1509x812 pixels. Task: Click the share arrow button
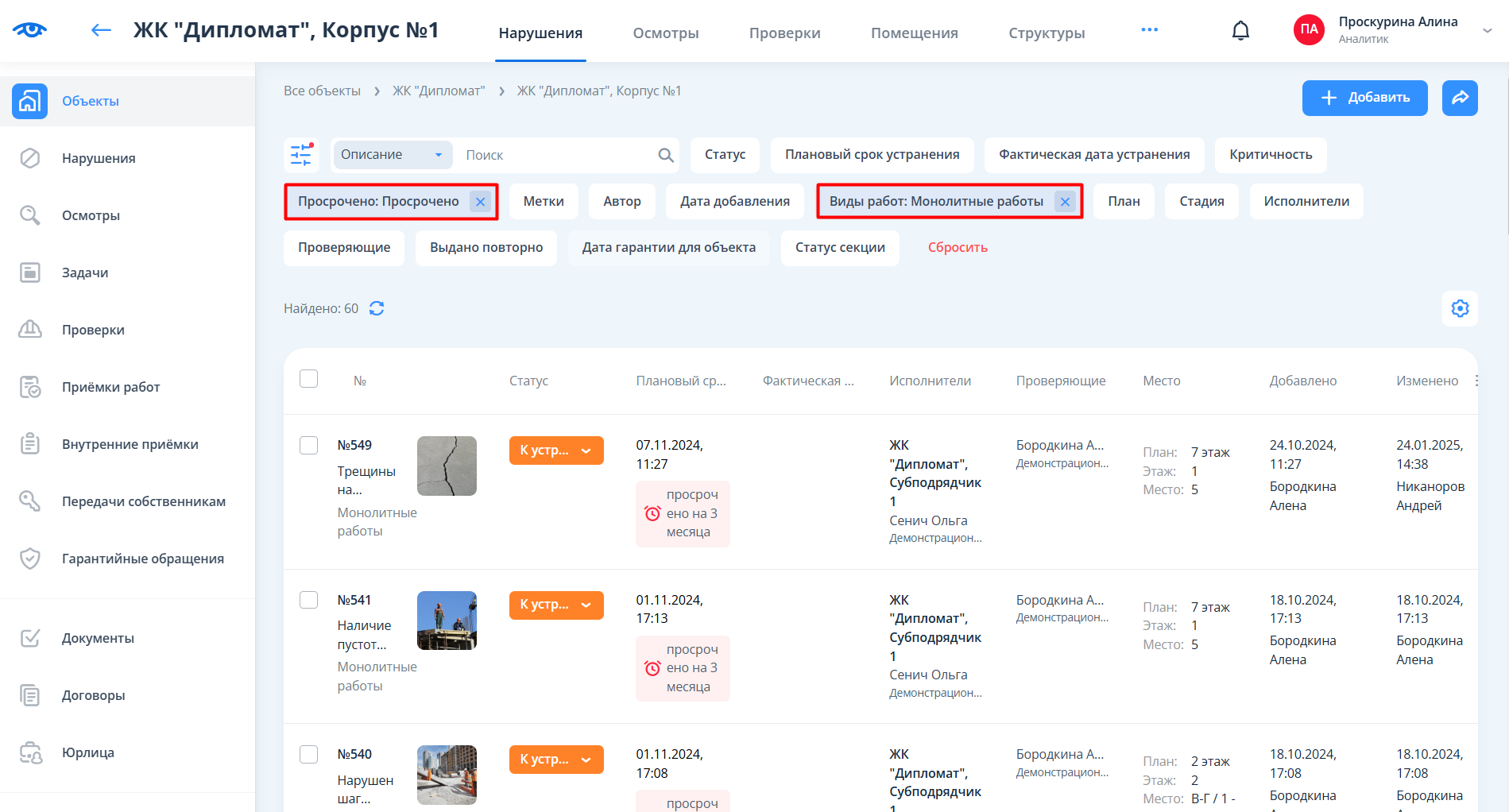point(1460,98)
